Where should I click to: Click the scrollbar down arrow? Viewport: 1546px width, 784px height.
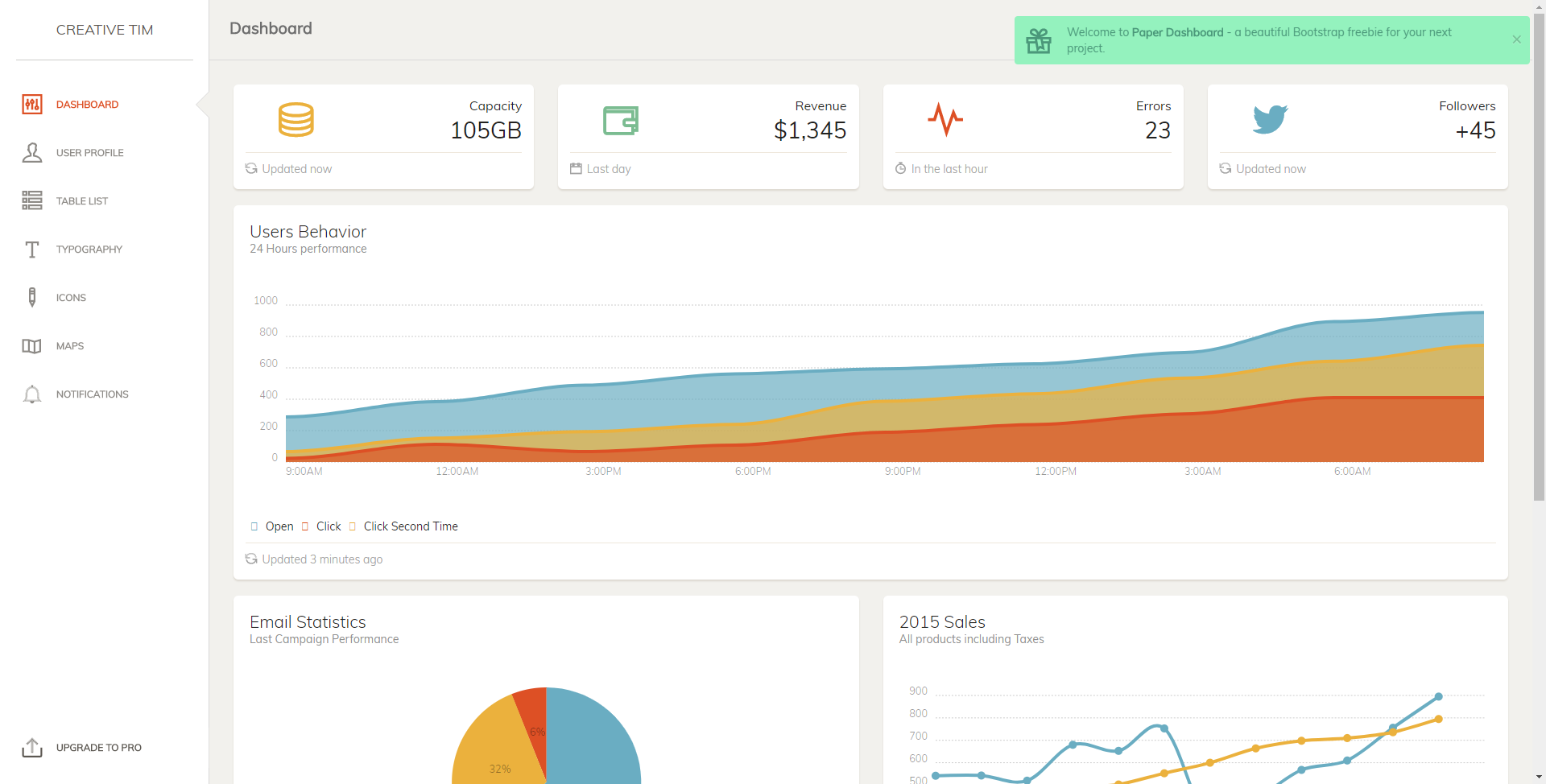tap(1539, 778)
